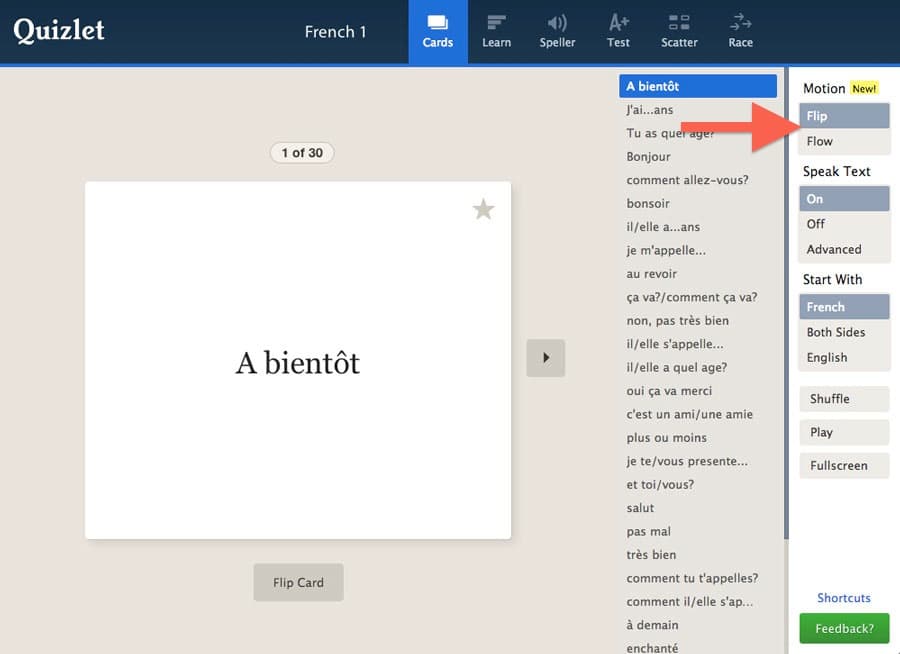The height and width of the screenshot is (654, 900).
Task: Select 'non, pas très bien' term
Action: coord(698,321)
